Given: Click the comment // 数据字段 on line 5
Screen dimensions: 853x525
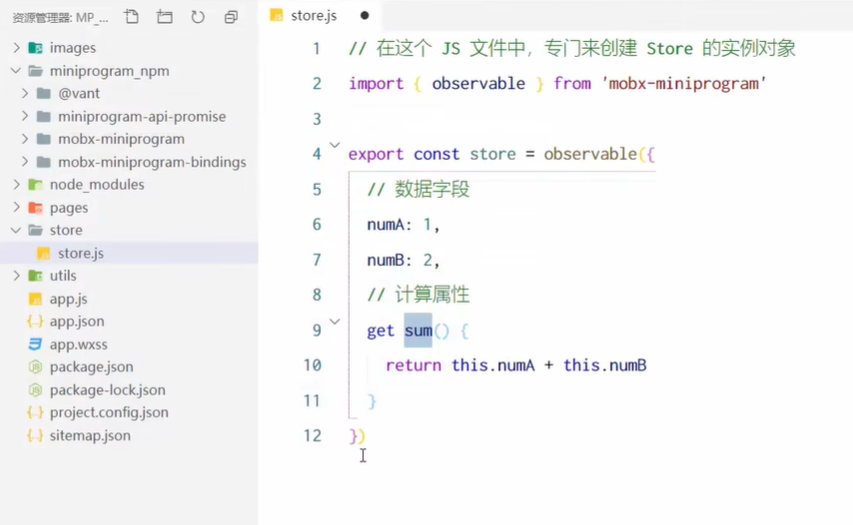Looking at the screenshot, I should [x=418, y=189].
